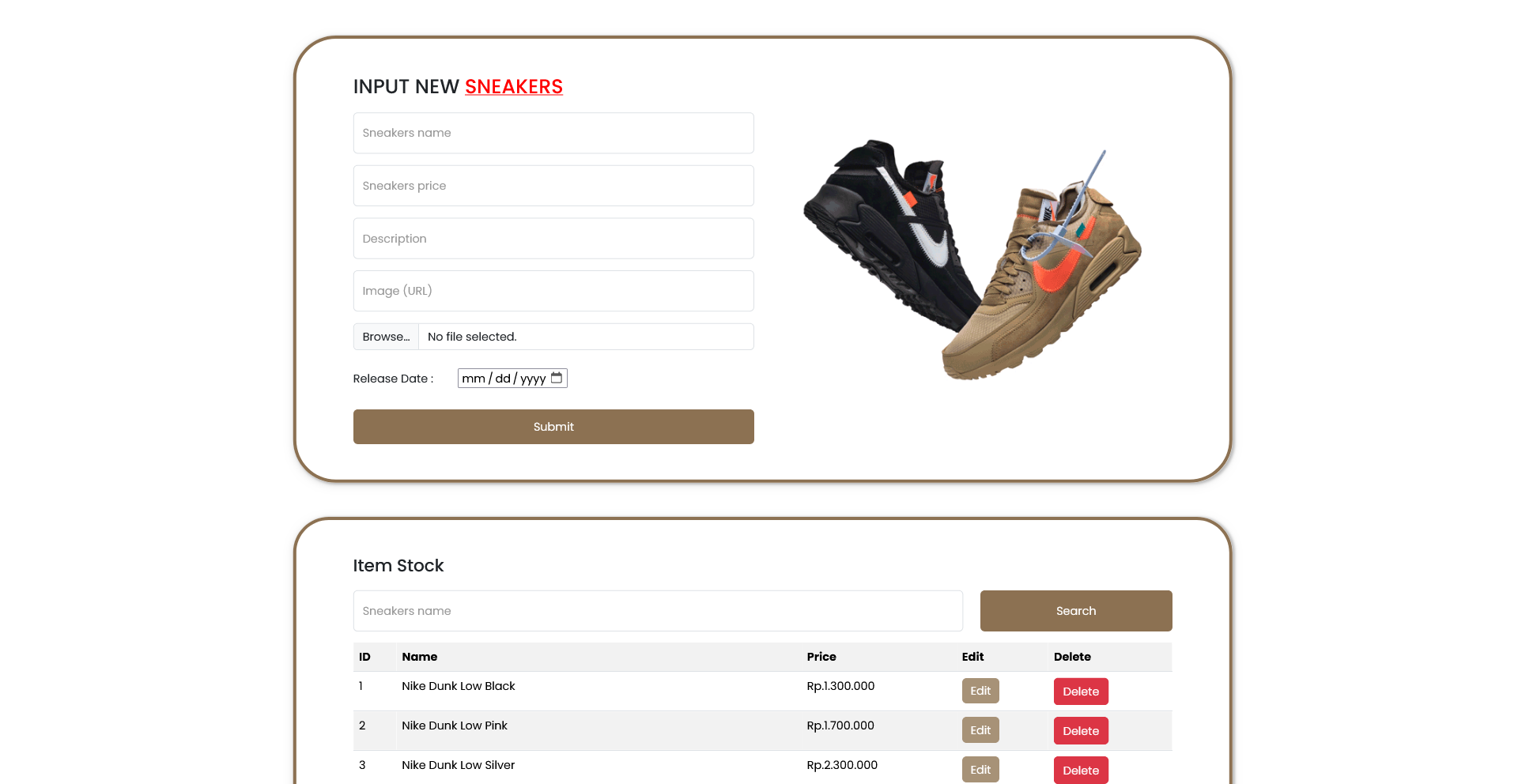
Task: Delete the Nike Dunk Low Pink entry
Action: (1080, 730)
